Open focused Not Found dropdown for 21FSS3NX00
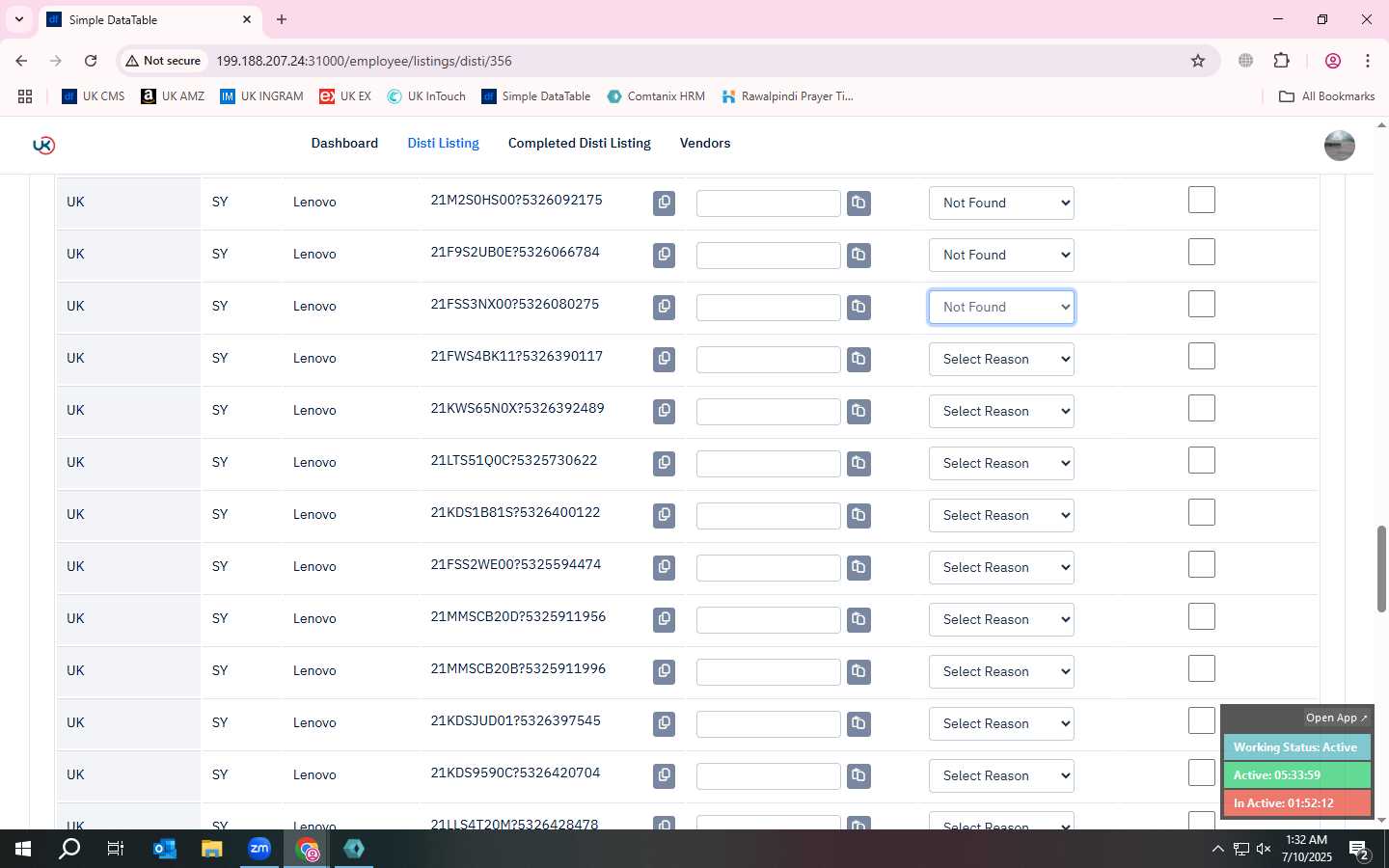 click(x=1001, y=307)
